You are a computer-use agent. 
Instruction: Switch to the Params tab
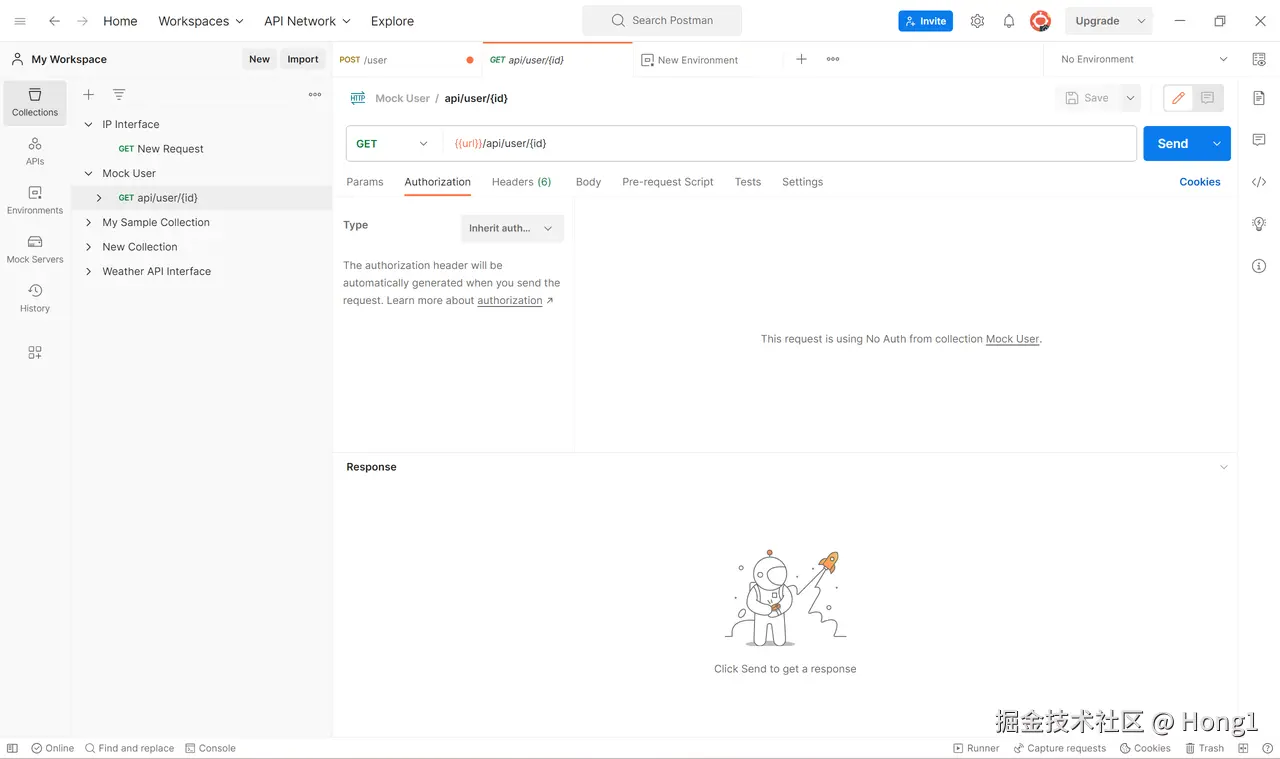click(365, 182)
